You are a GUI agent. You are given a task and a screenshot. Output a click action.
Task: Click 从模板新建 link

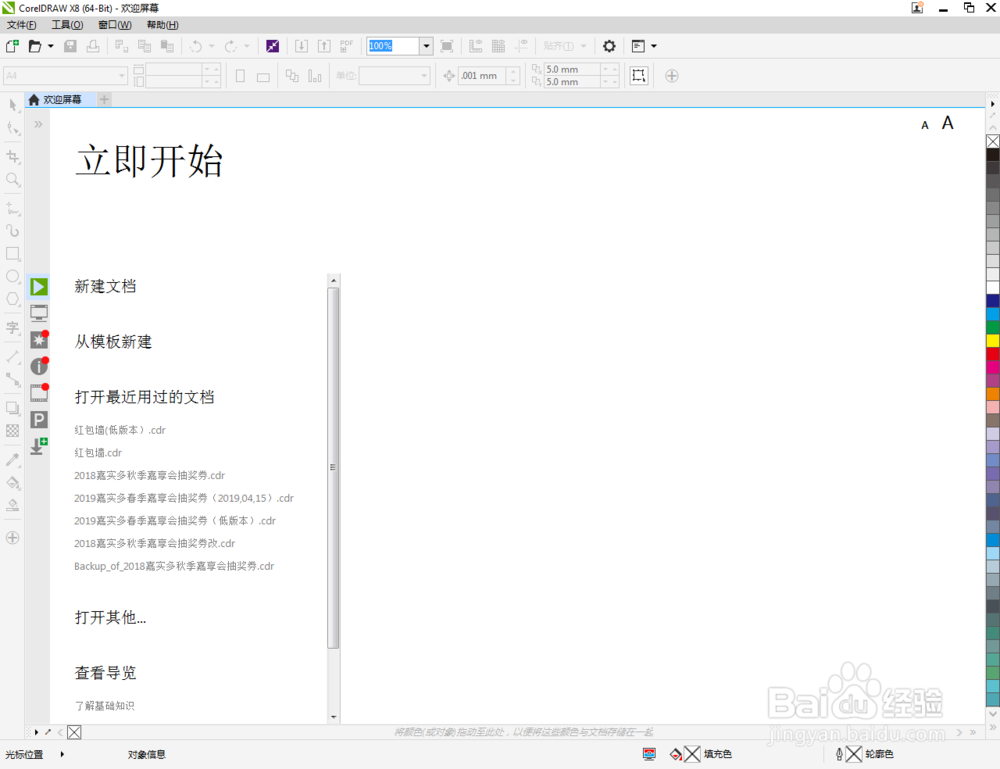(113, 342)
